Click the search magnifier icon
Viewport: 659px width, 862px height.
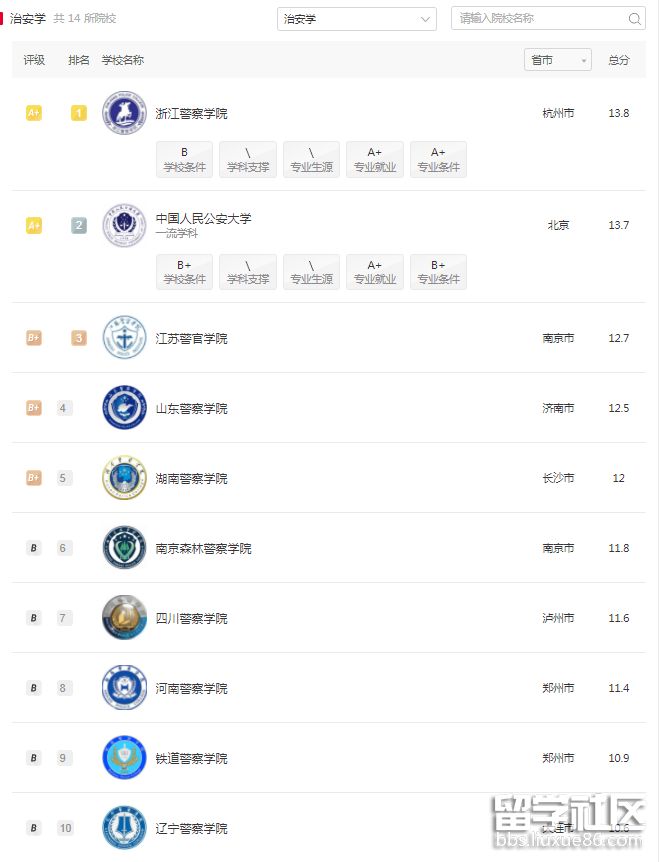[x=634, y=18]
